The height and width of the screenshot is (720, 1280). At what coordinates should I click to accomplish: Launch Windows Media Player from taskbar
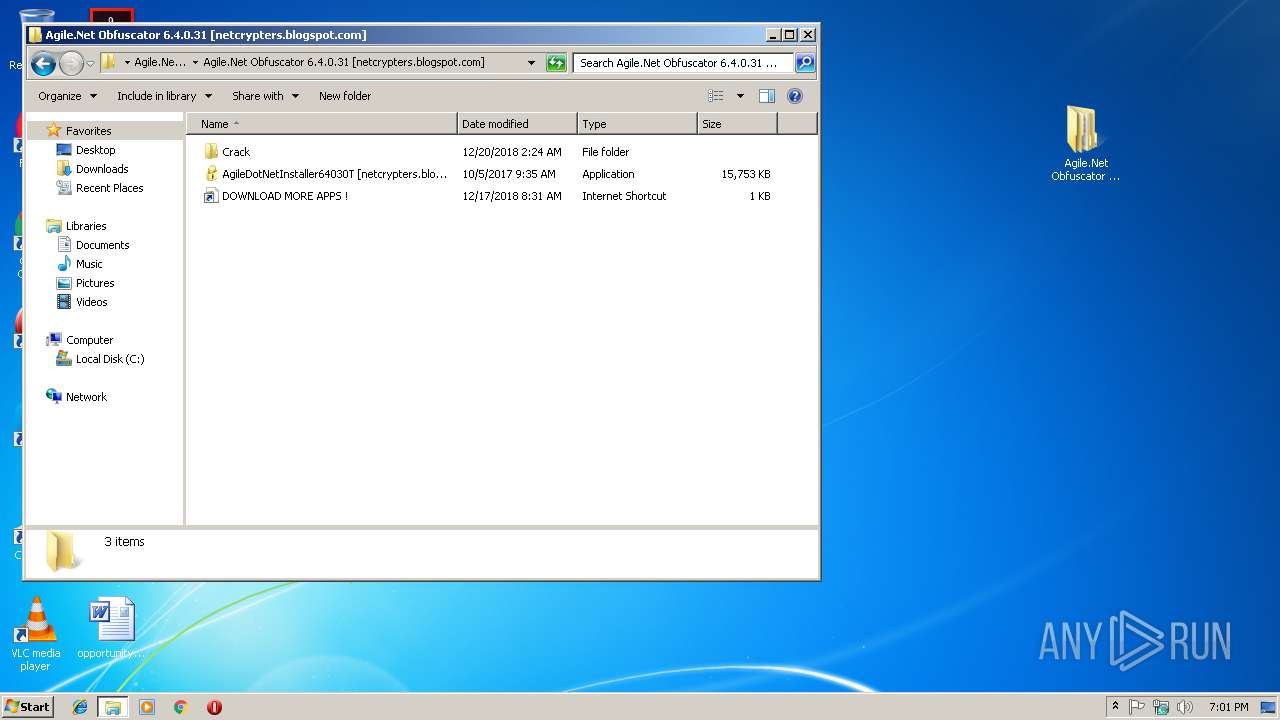coord(147,707)
